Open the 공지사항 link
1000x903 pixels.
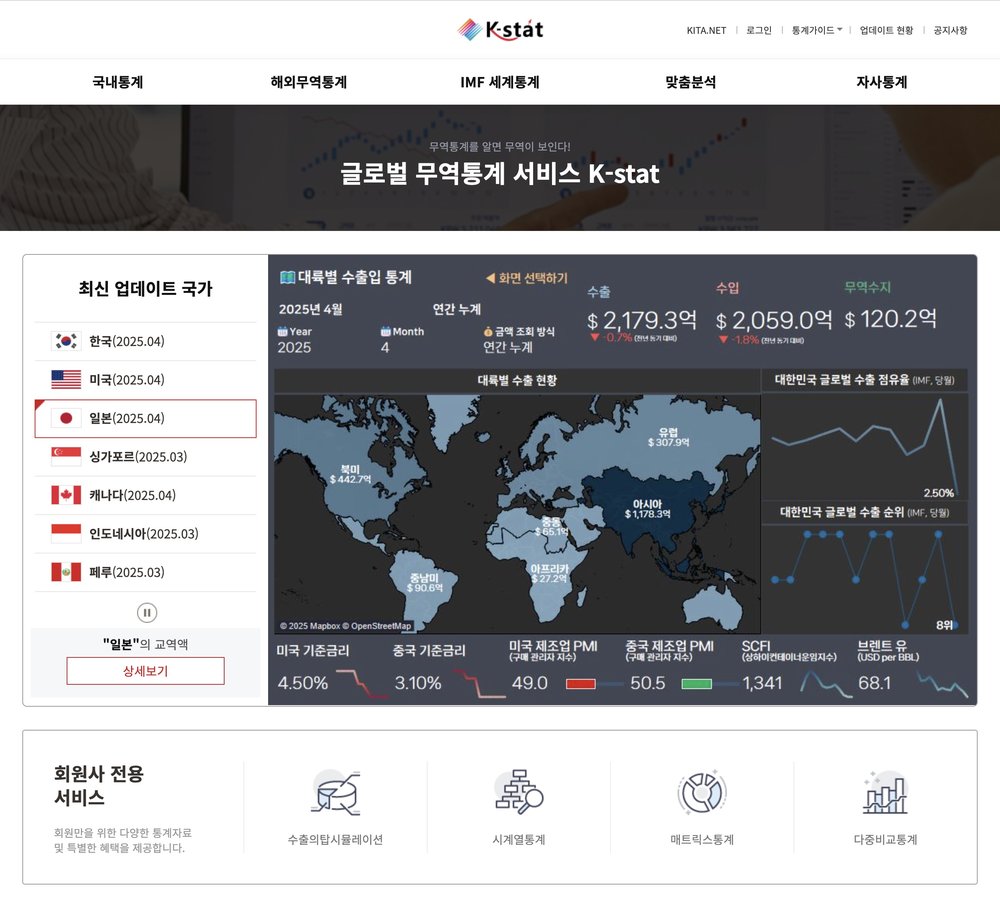tap(950, 30)
